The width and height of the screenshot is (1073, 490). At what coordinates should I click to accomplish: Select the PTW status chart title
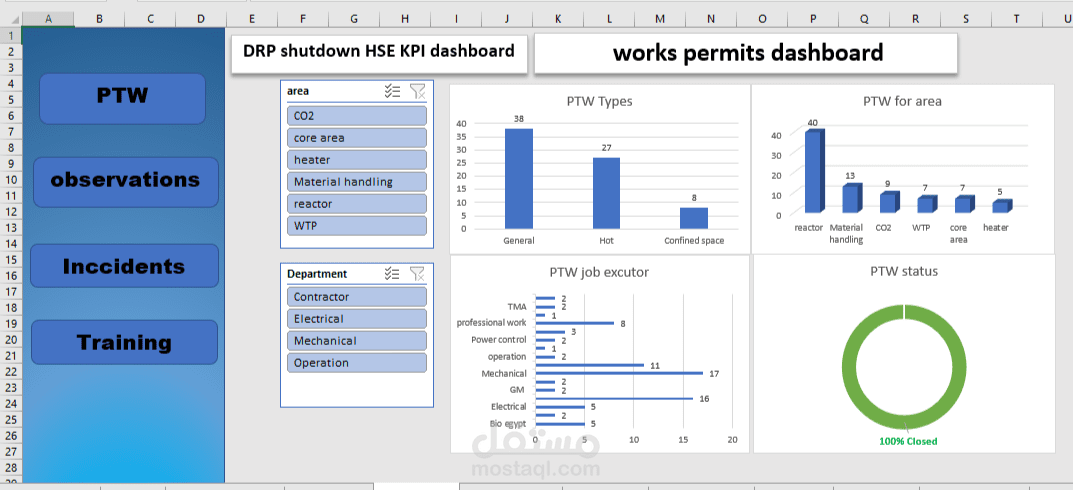904,272
